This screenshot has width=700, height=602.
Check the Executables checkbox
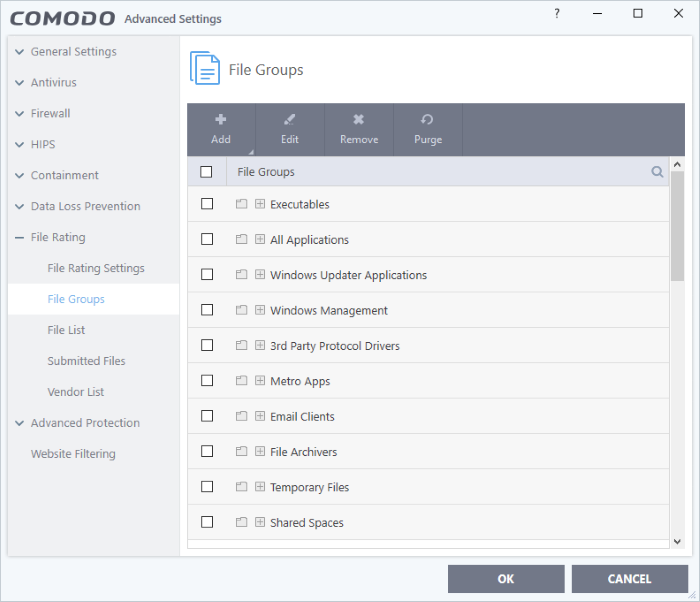[207, 204]
